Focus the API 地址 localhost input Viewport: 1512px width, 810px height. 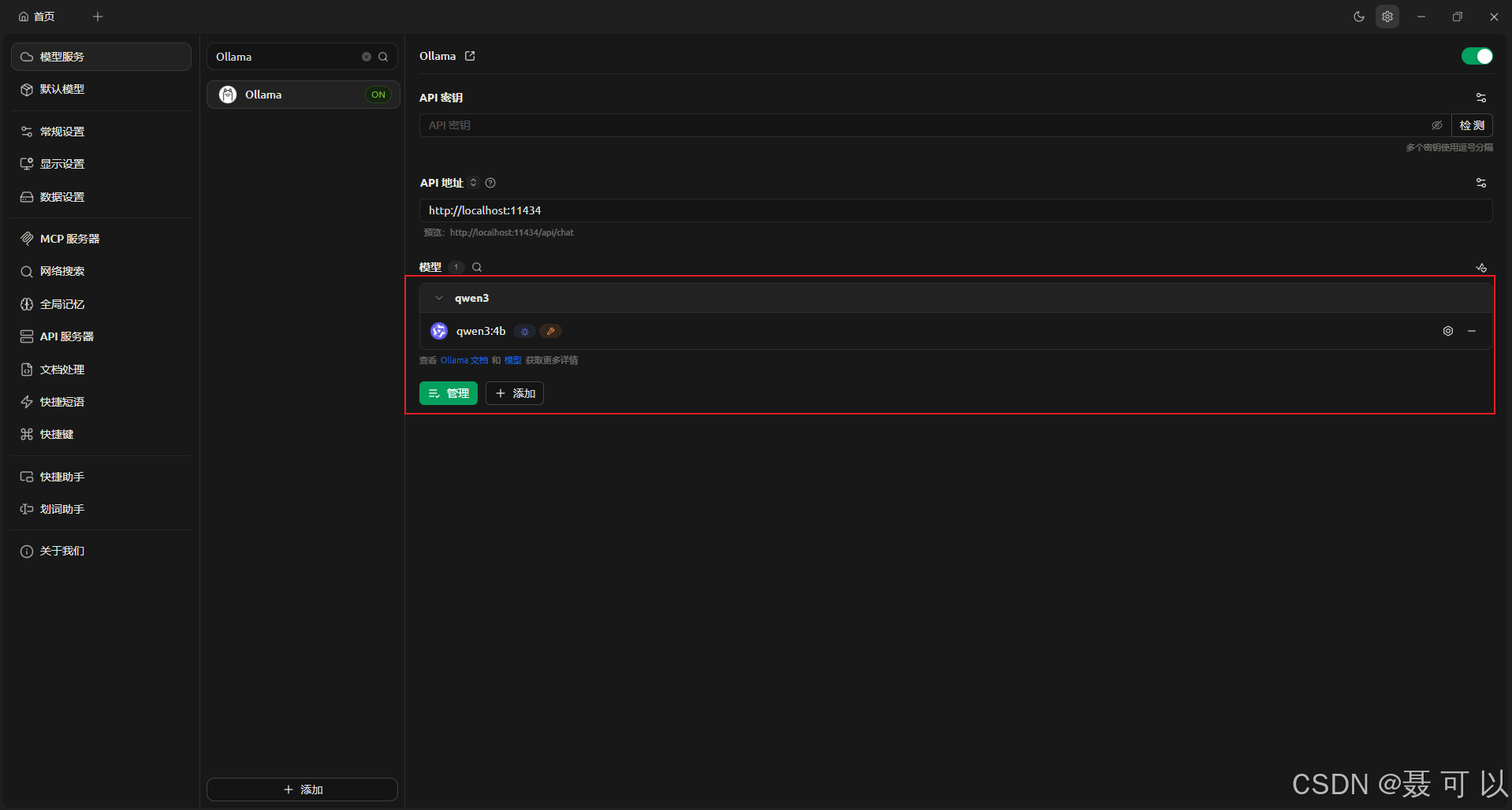955,210
